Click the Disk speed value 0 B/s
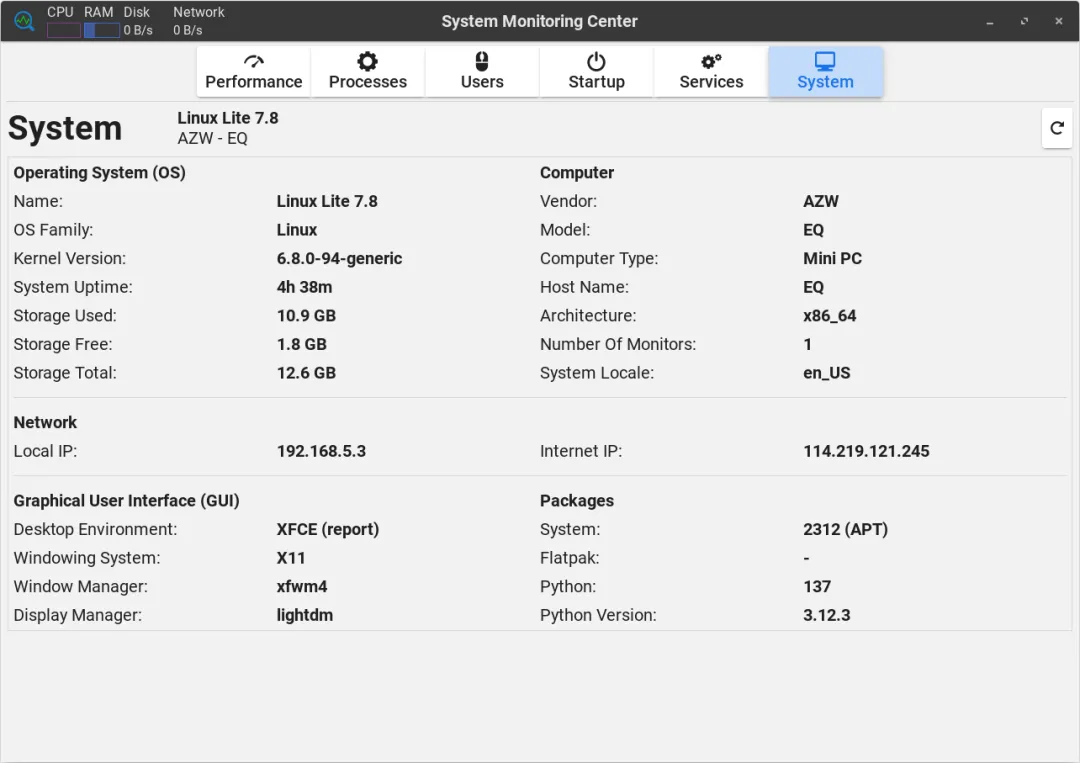Screen dimensions: 1080x763 click(x=138, y=30)
